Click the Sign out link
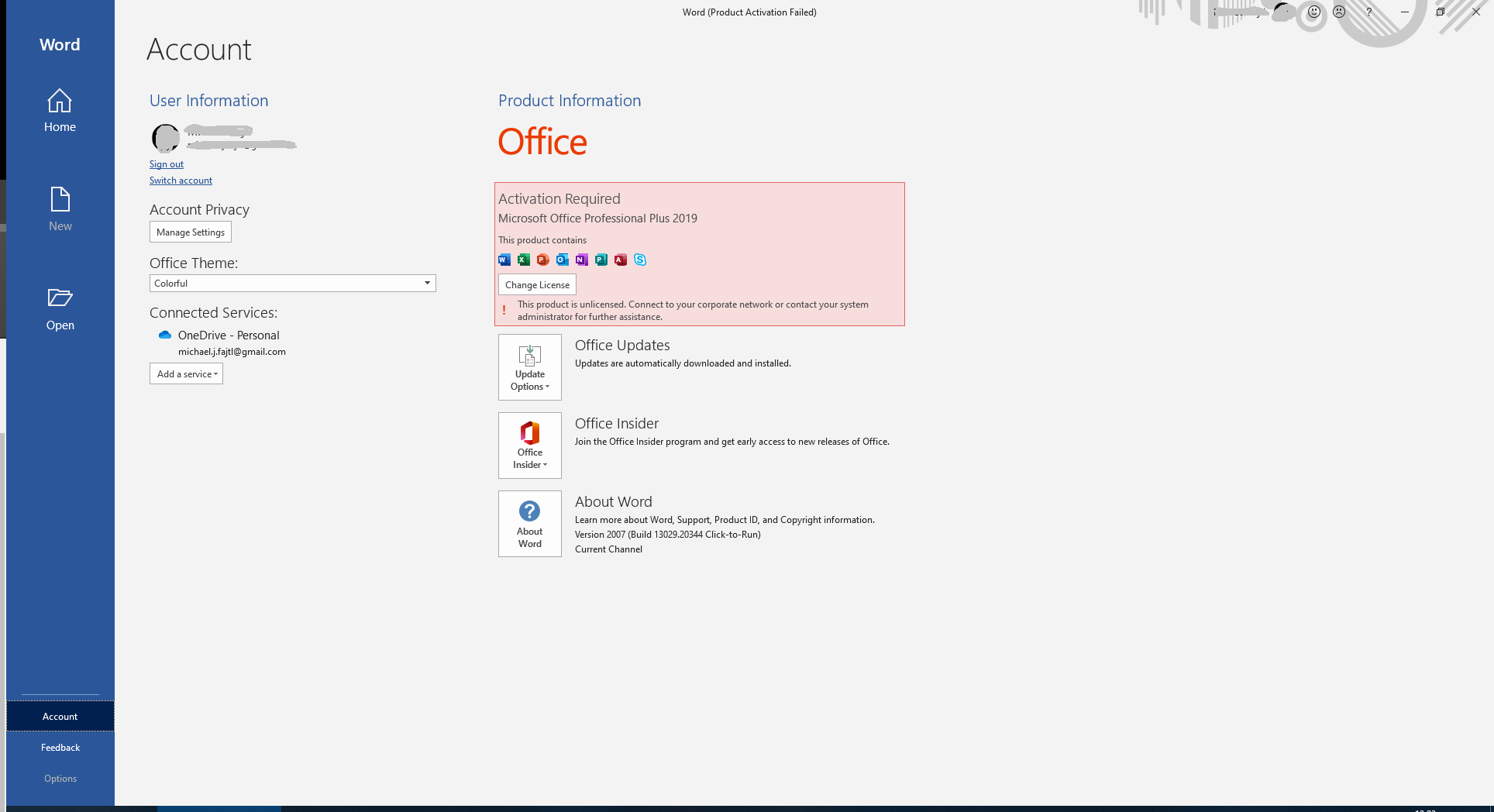 (167, 164)
